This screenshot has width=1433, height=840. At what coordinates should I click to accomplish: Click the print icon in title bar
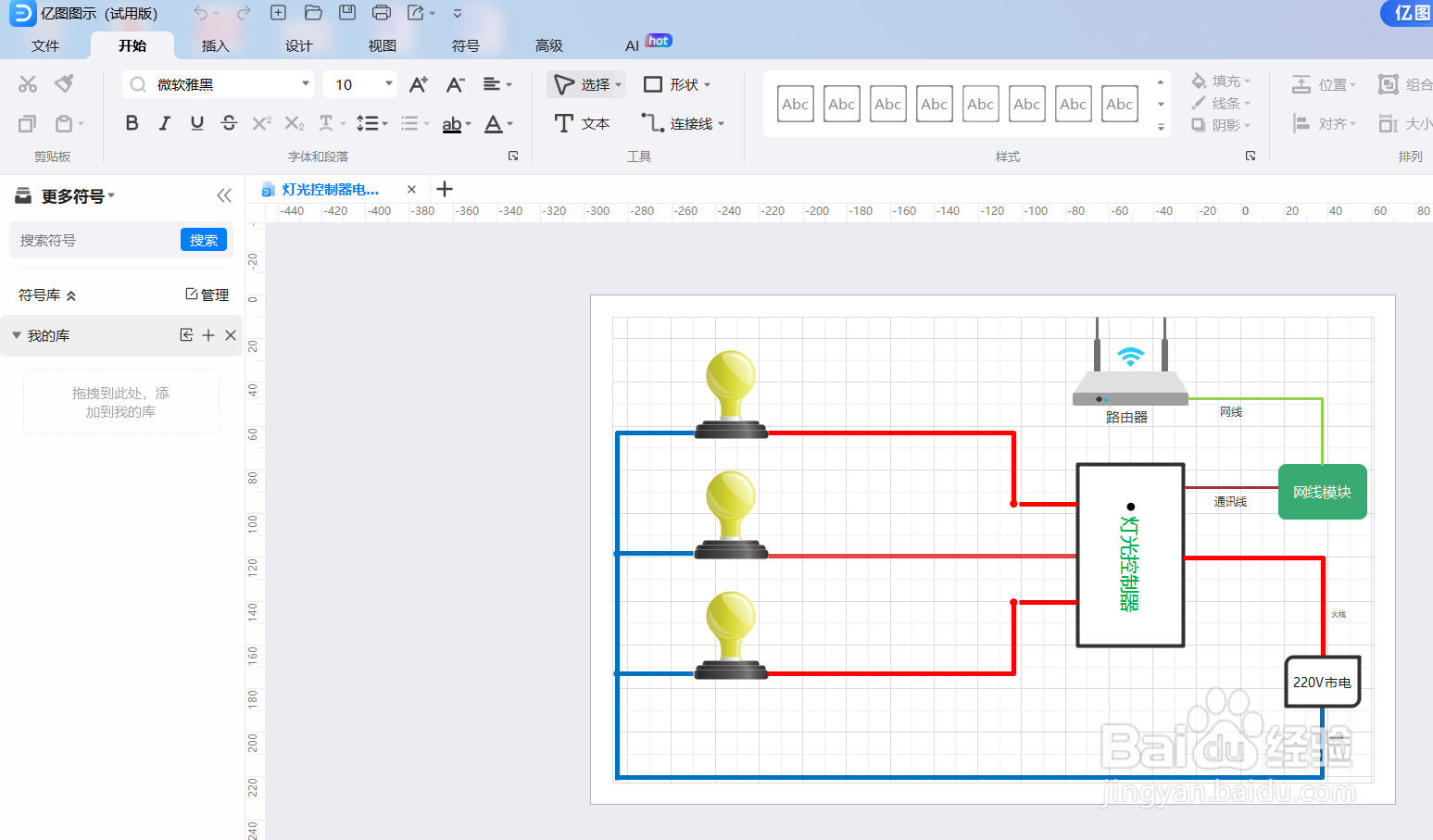[381, 13]
